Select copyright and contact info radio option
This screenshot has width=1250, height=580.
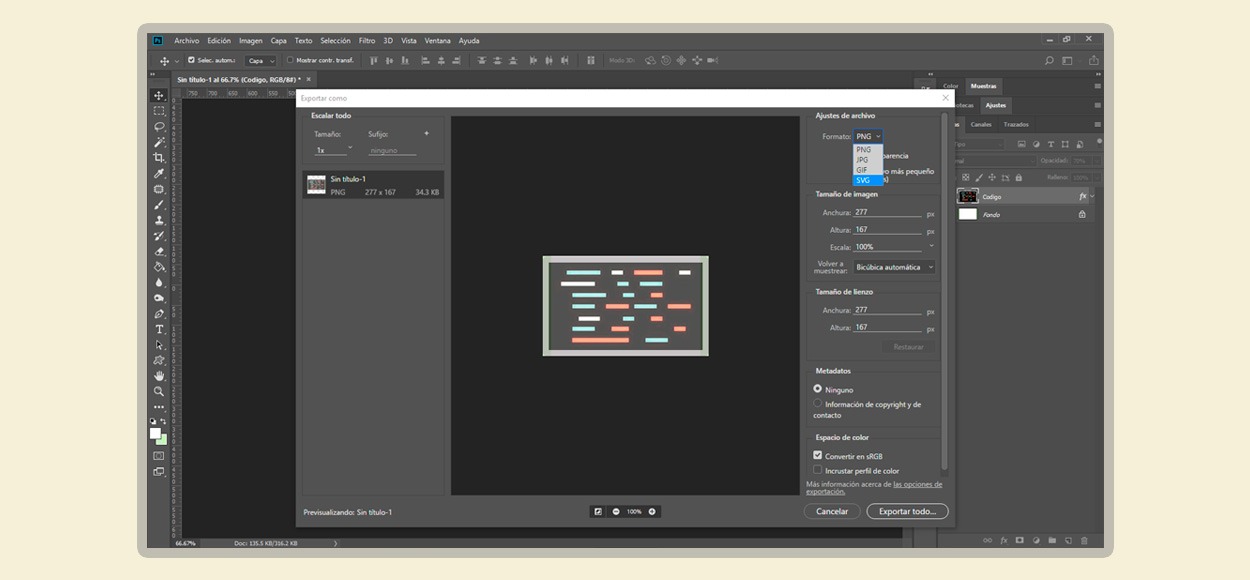(x=817, y=404)
